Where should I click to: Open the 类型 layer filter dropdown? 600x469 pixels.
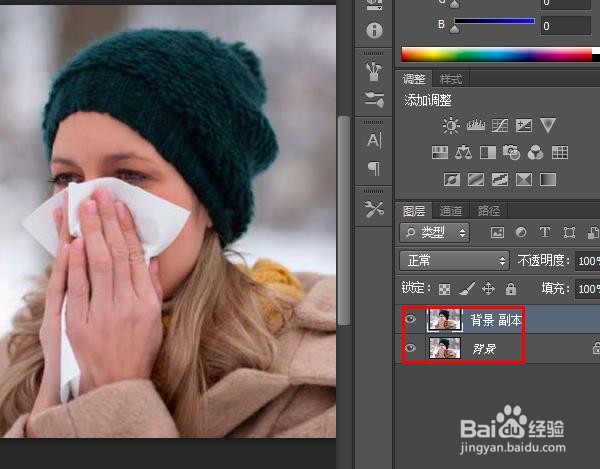434,232
